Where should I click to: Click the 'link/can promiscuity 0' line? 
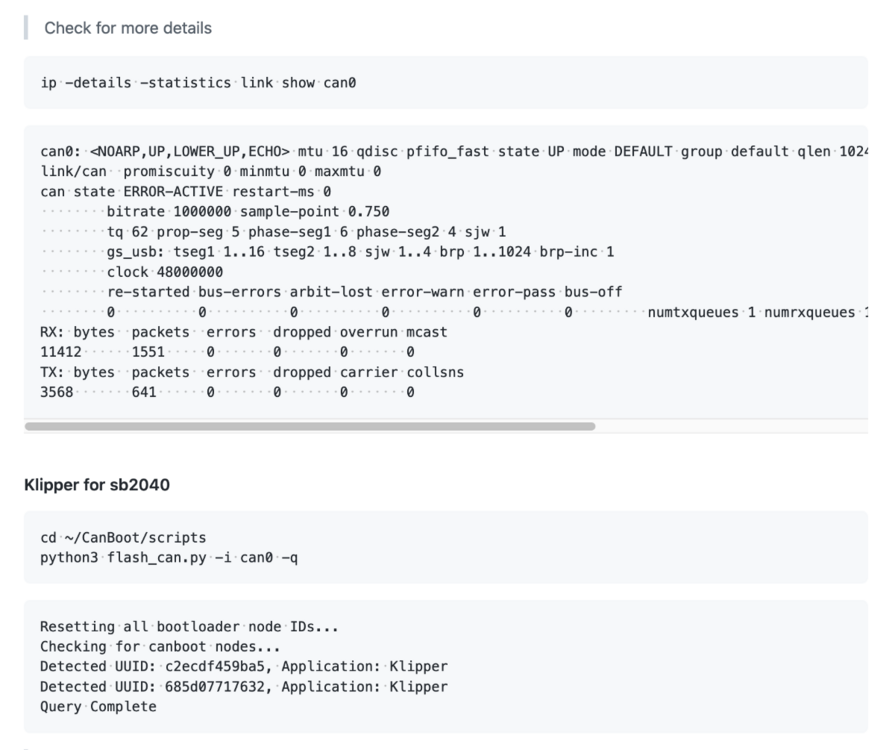(211, 171)
